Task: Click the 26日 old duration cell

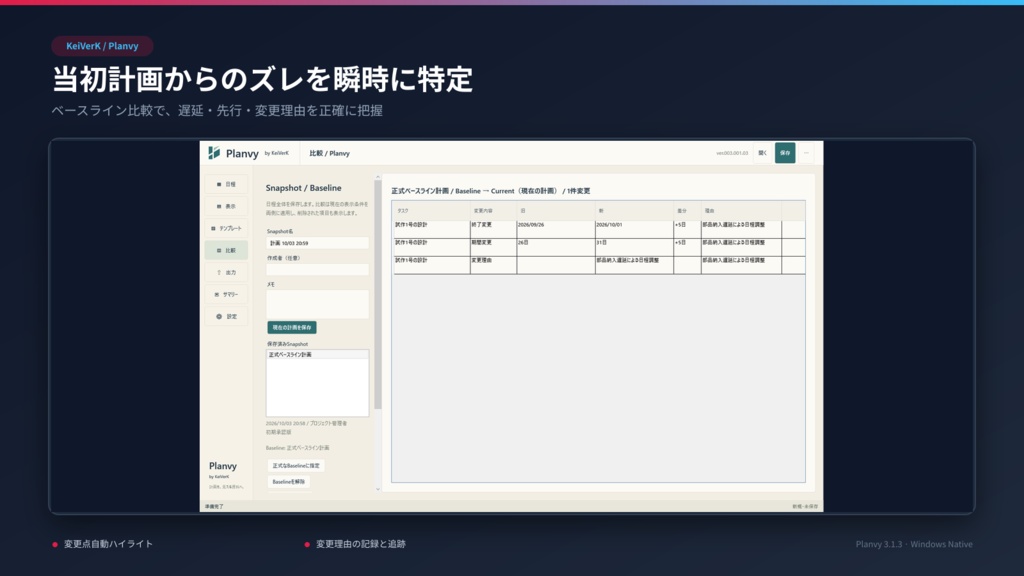Action: coord(556,247)
